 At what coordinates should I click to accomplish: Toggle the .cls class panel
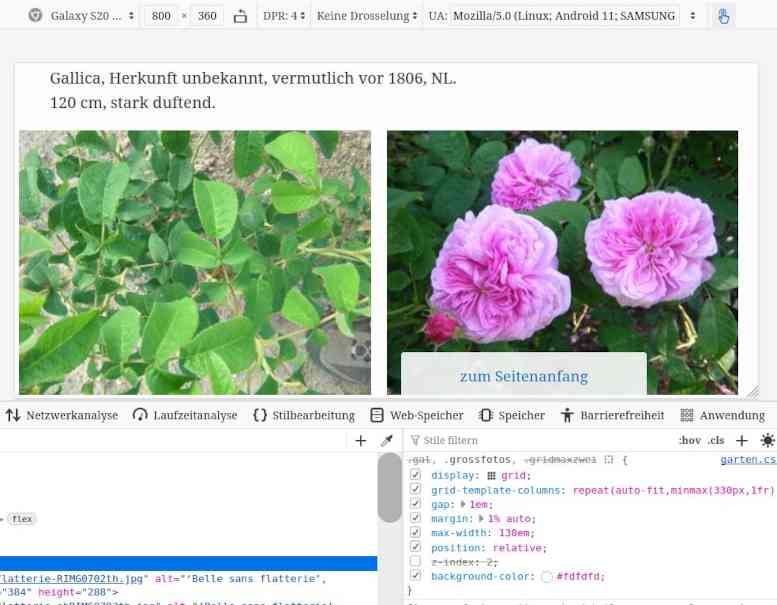[716, 440]
